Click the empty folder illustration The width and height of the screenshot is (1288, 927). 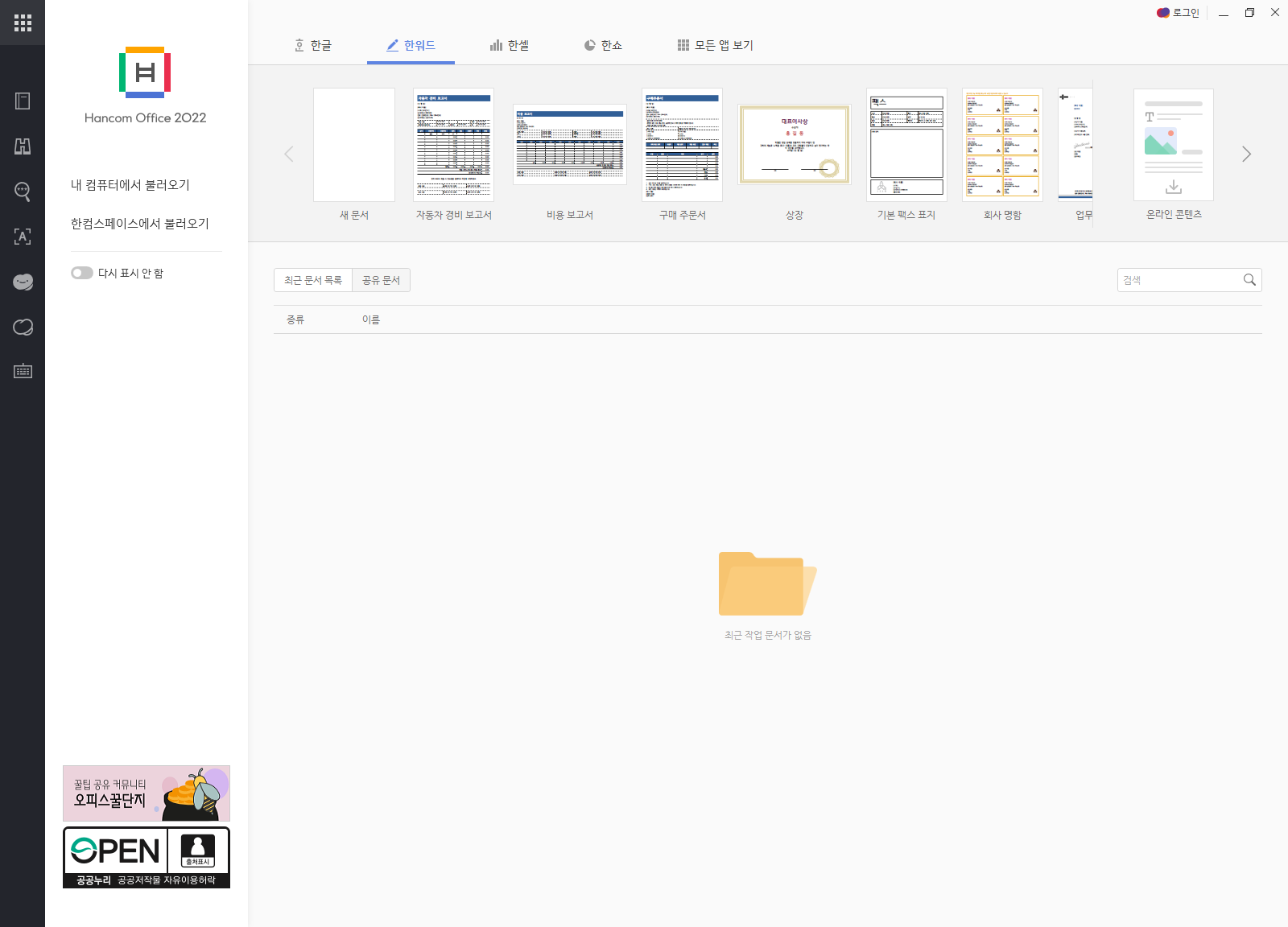(x=767, y=584)
